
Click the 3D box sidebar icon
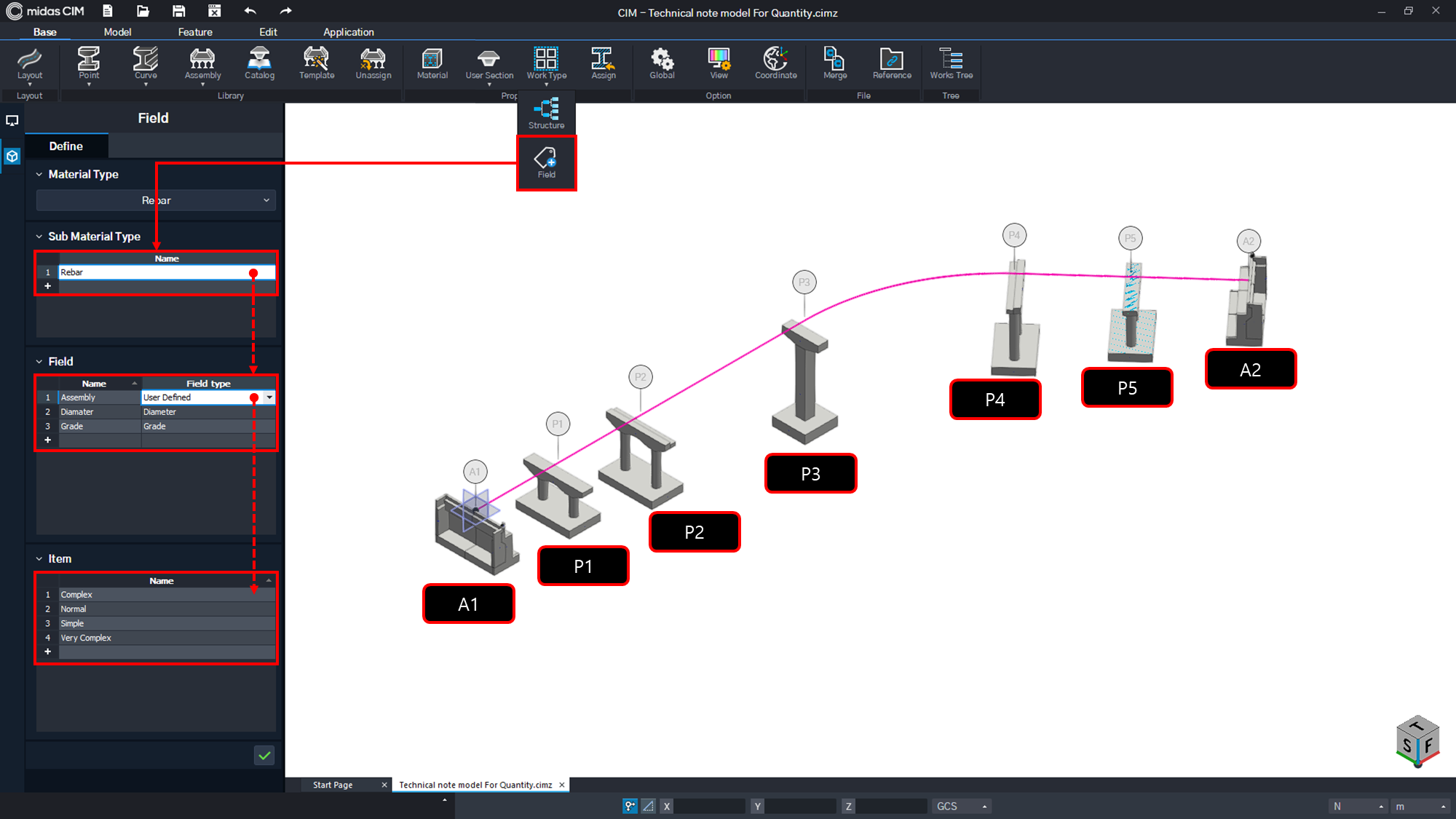click(x=12, y=156)
